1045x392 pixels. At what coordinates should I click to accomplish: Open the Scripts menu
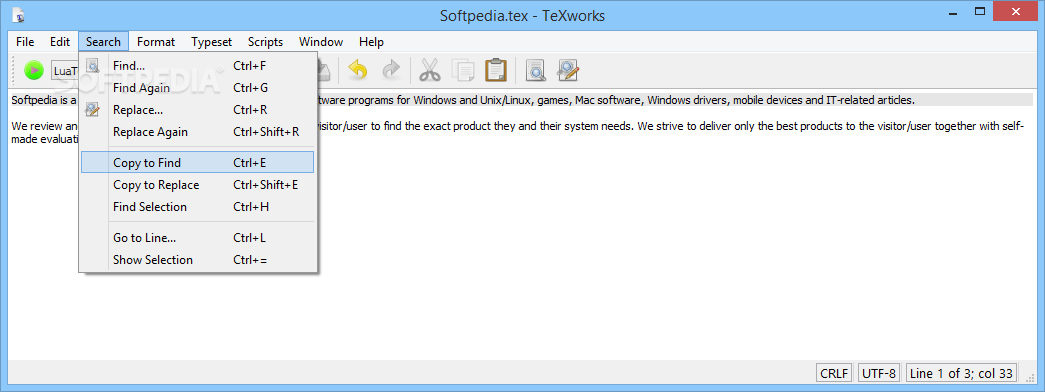point(265,41)
